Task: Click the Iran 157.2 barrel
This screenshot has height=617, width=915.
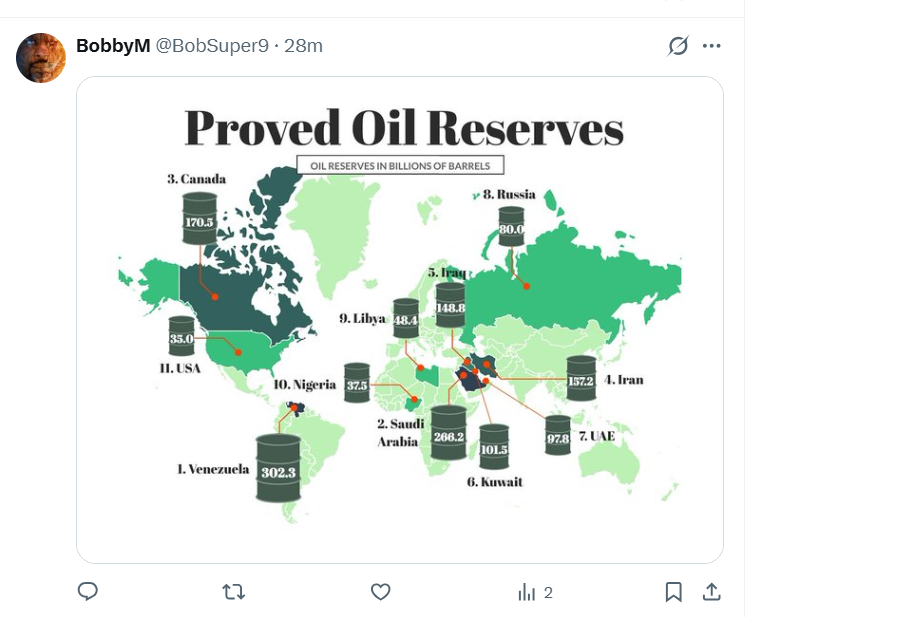Action: click(x=580, y=378)
